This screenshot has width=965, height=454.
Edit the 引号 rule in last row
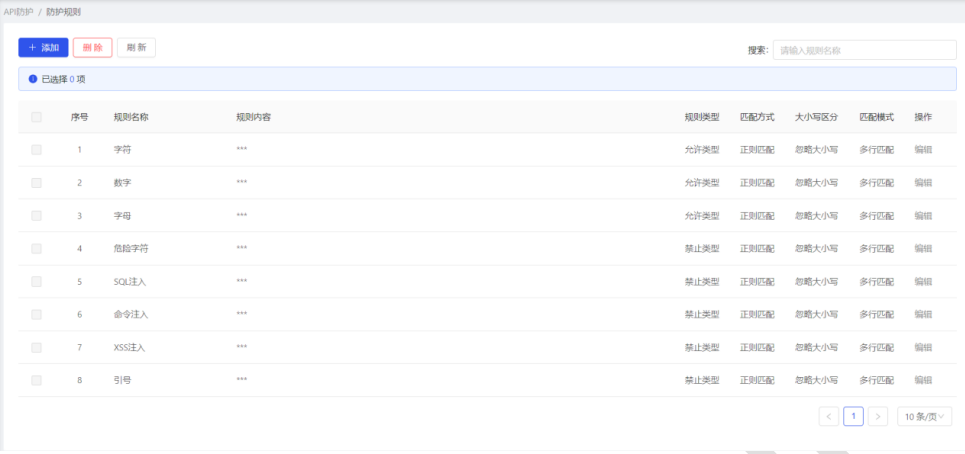click(923, 381)
